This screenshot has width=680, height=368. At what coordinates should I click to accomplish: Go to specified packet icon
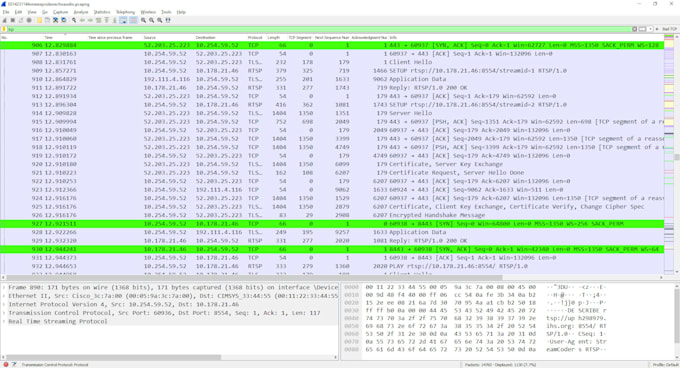click(98, 20)
